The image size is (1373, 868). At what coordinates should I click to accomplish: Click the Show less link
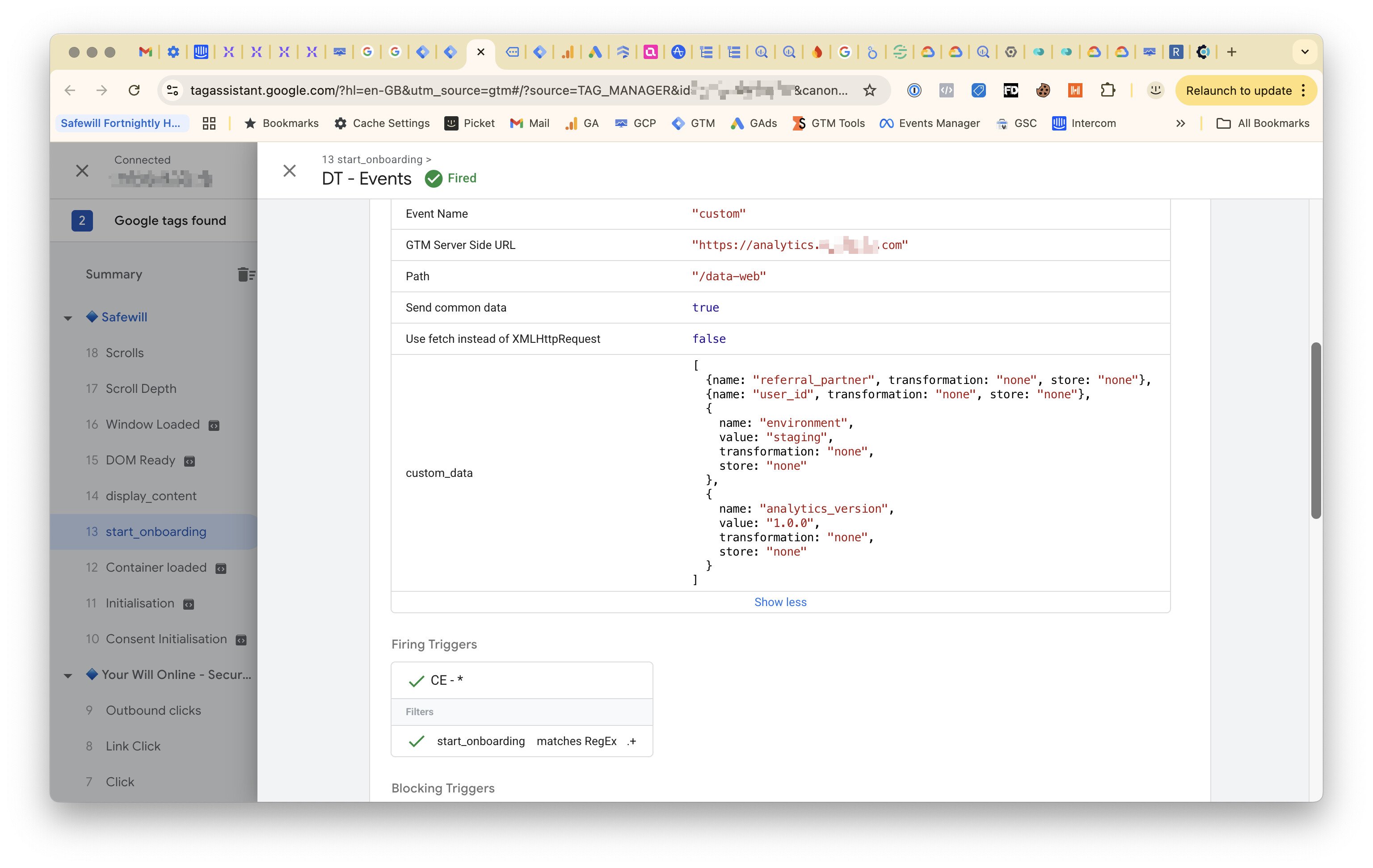[x=780, y=602]
